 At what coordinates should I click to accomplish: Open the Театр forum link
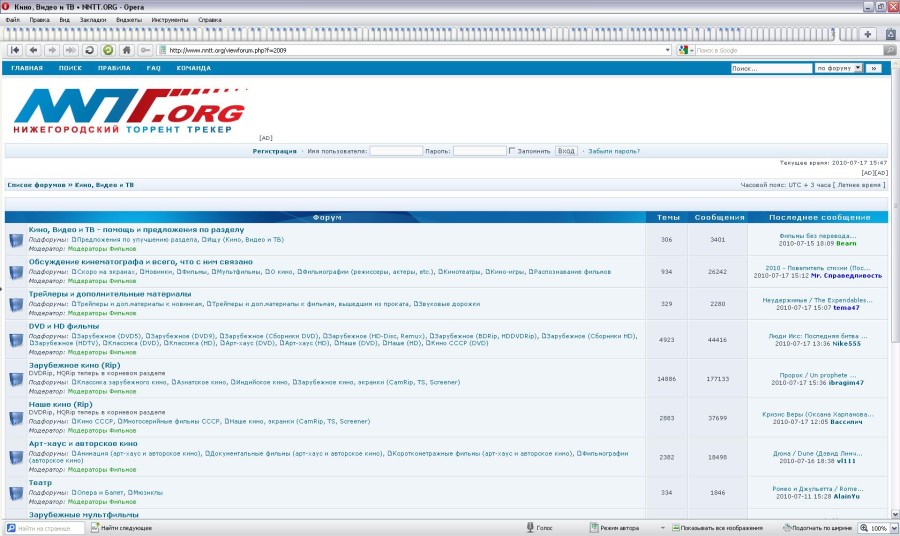[x=40, y=483]
